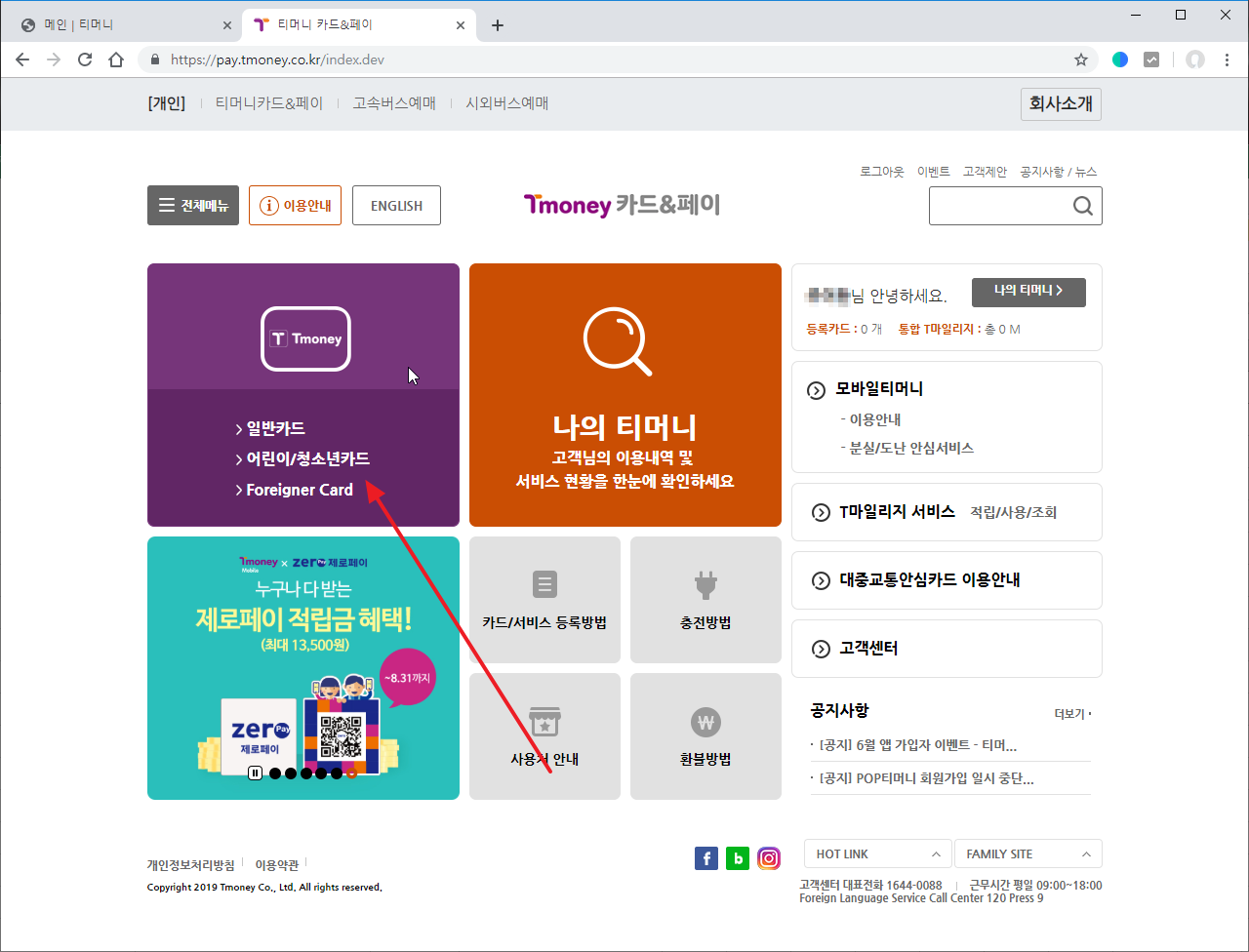1249x952 pixels.
Task: Select 시외버스예매 in top navigation
Action: 507,103
